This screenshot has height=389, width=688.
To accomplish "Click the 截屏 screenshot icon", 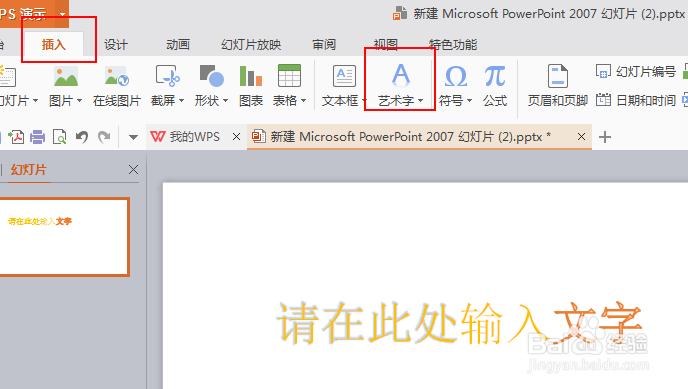I will [168, 76].
